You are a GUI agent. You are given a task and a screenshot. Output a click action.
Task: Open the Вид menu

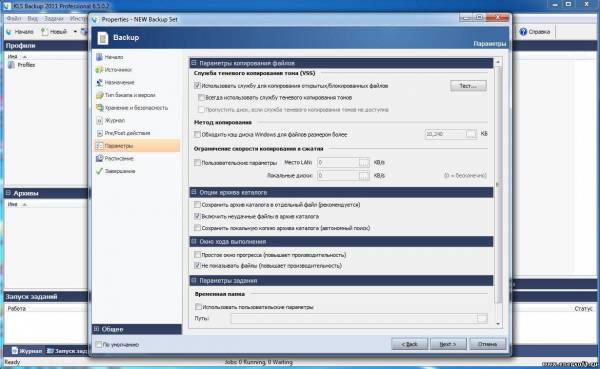pyautogui.click(x=33, y=18)
